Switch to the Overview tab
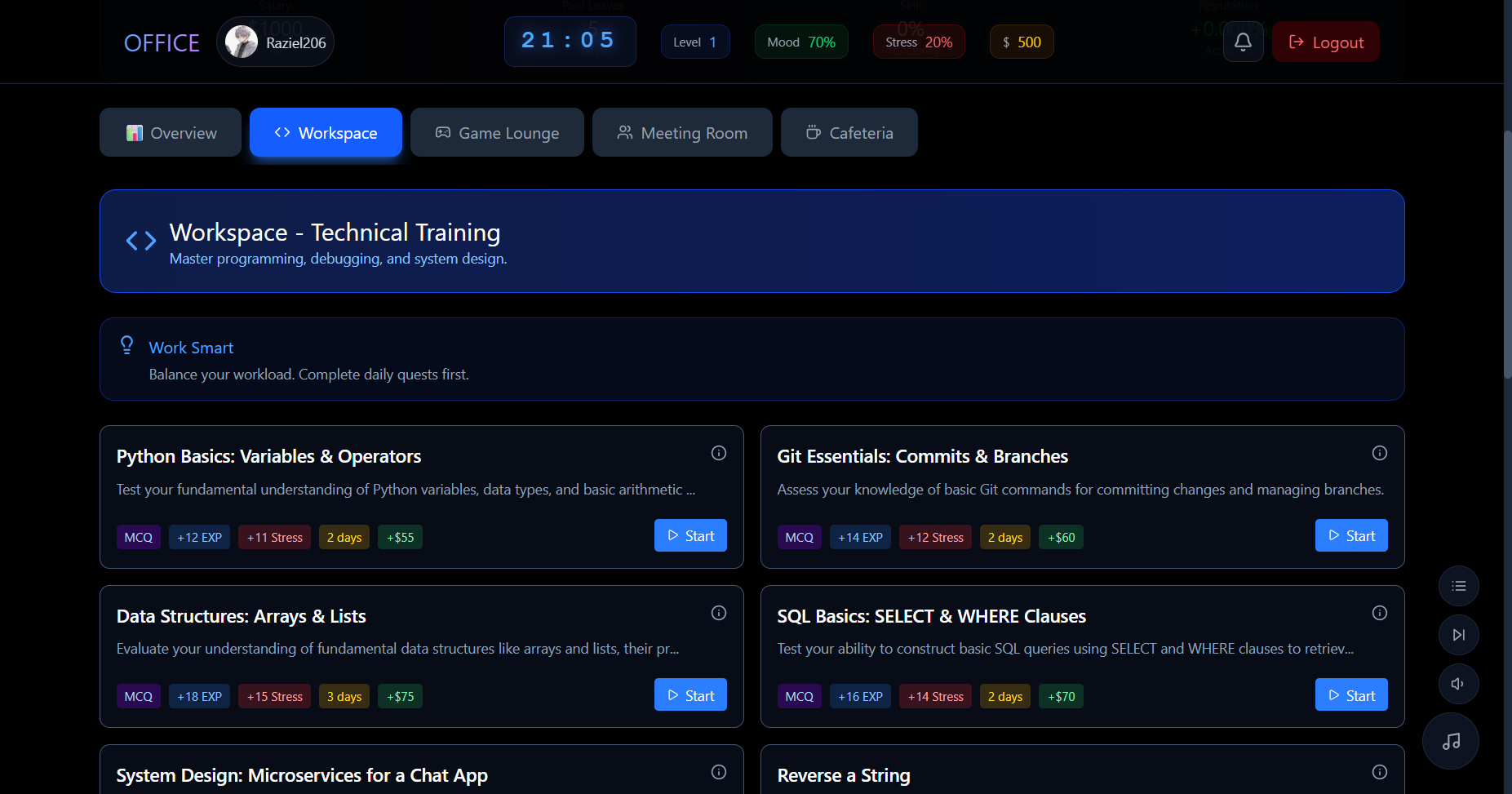 click(171, 132)
